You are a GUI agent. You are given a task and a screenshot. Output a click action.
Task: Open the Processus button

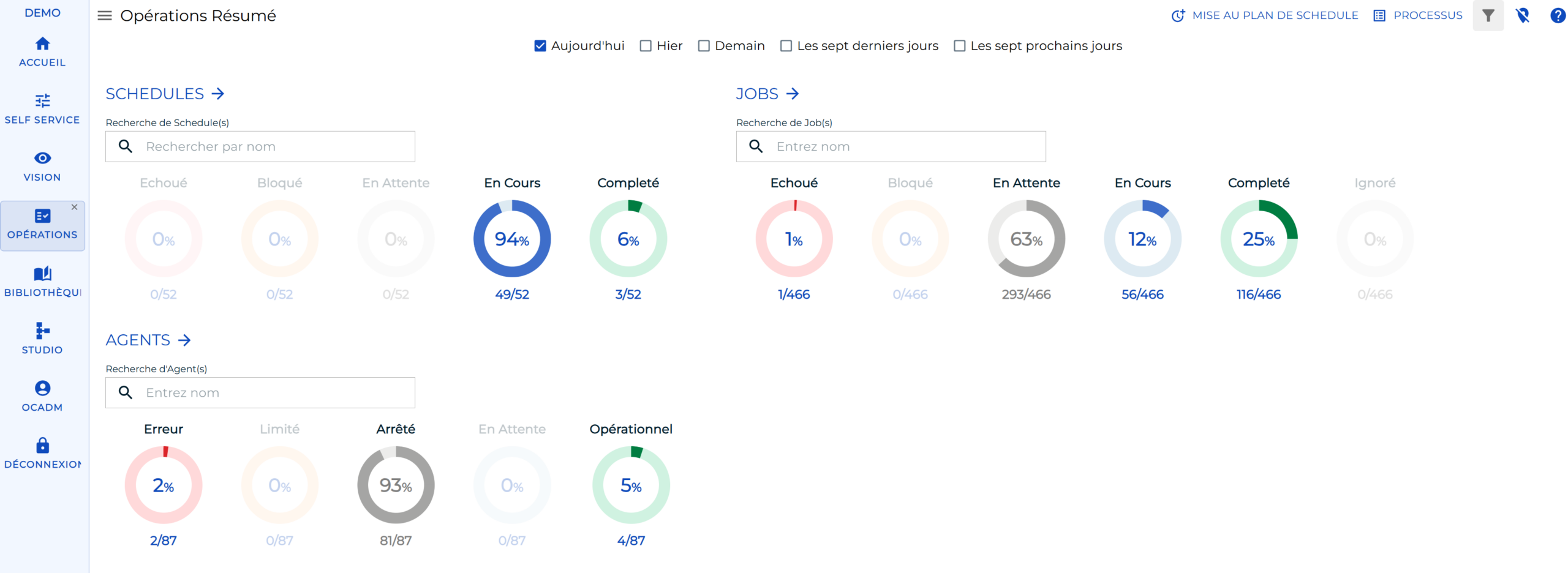pos(1417,15)
